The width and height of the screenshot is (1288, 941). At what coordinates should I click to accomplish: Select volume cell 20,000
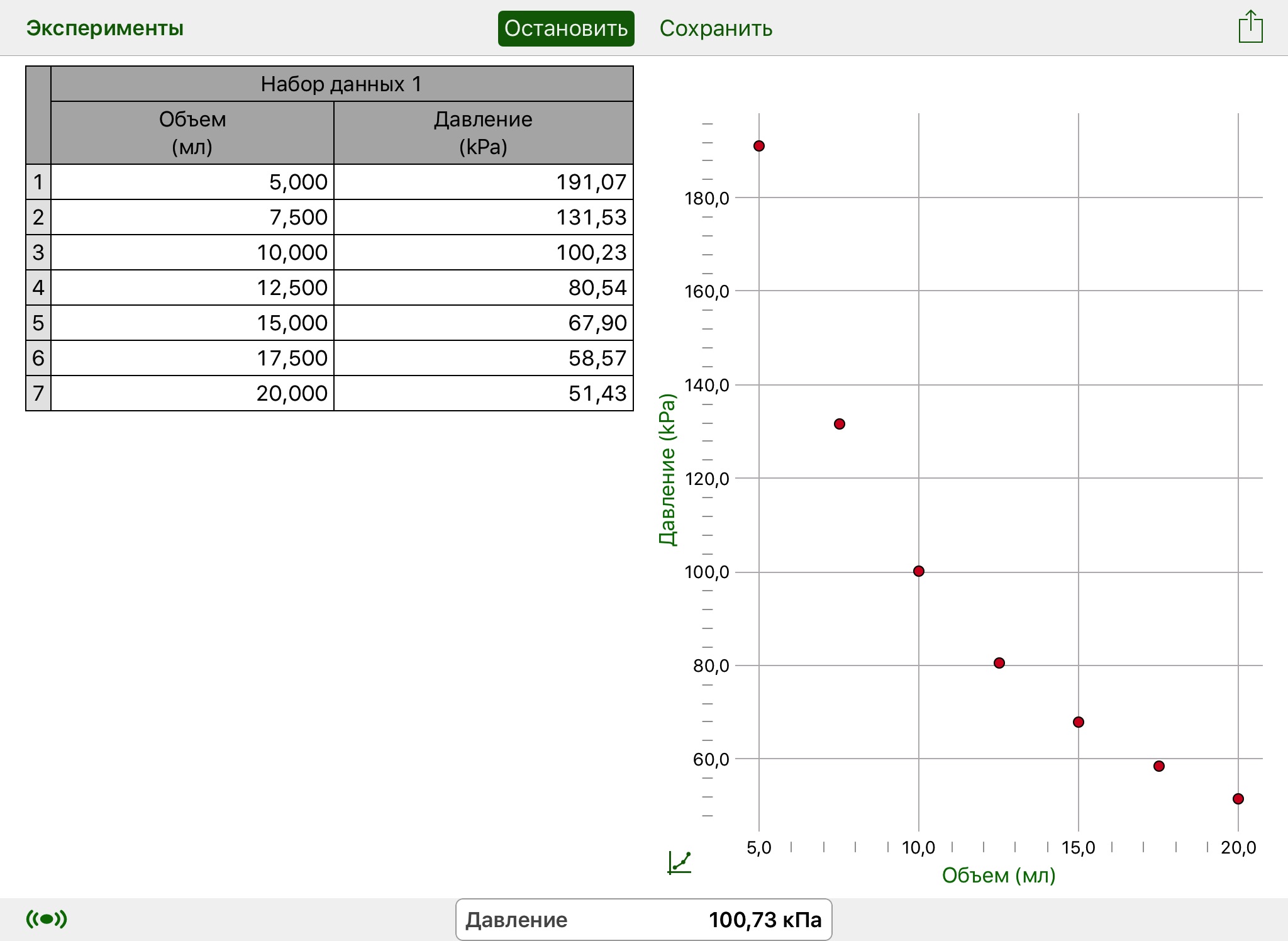[192, 394]
